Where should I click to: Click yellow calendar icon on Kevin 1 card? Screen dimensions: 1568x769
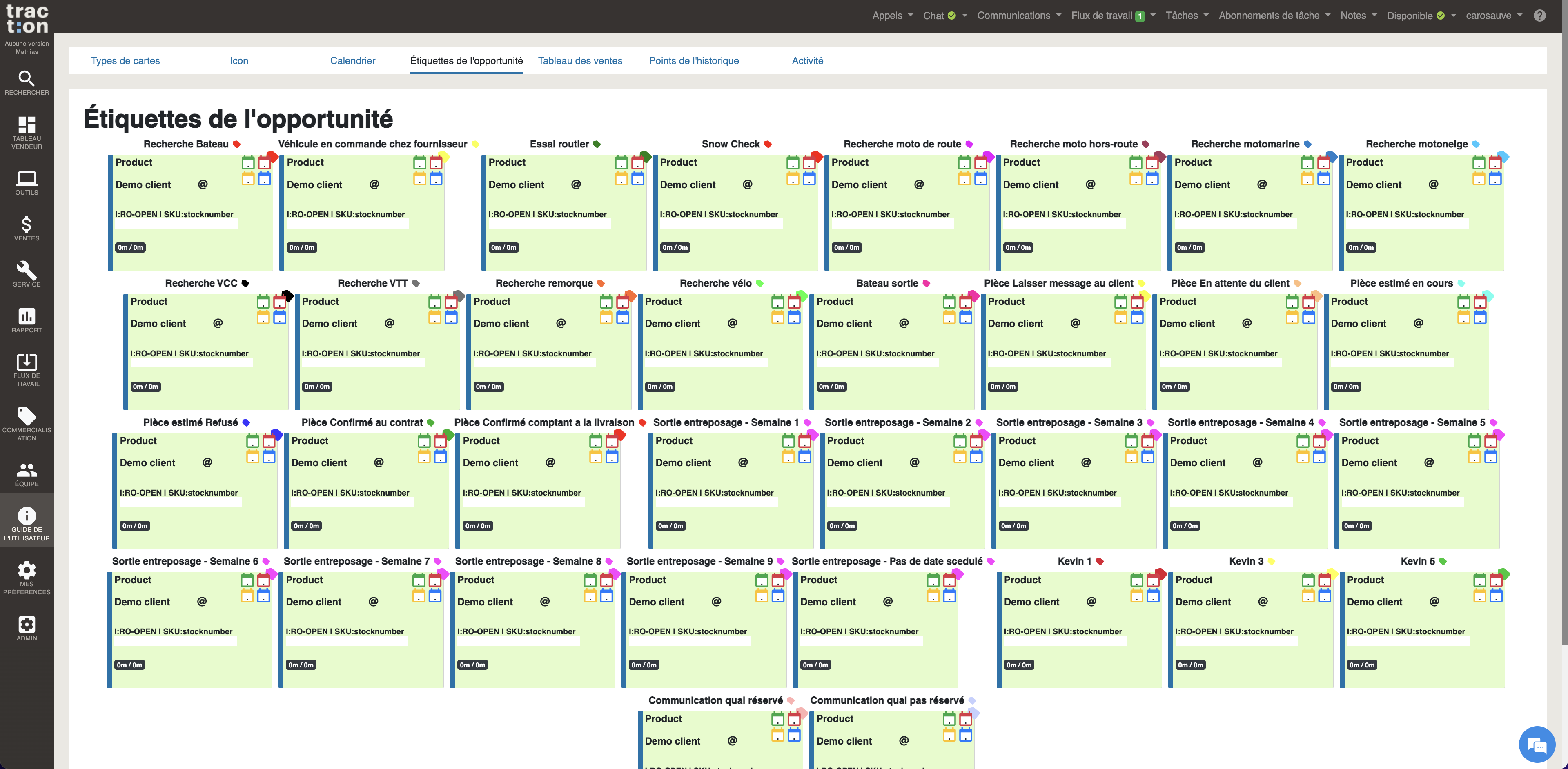(x=1136, y=596)
